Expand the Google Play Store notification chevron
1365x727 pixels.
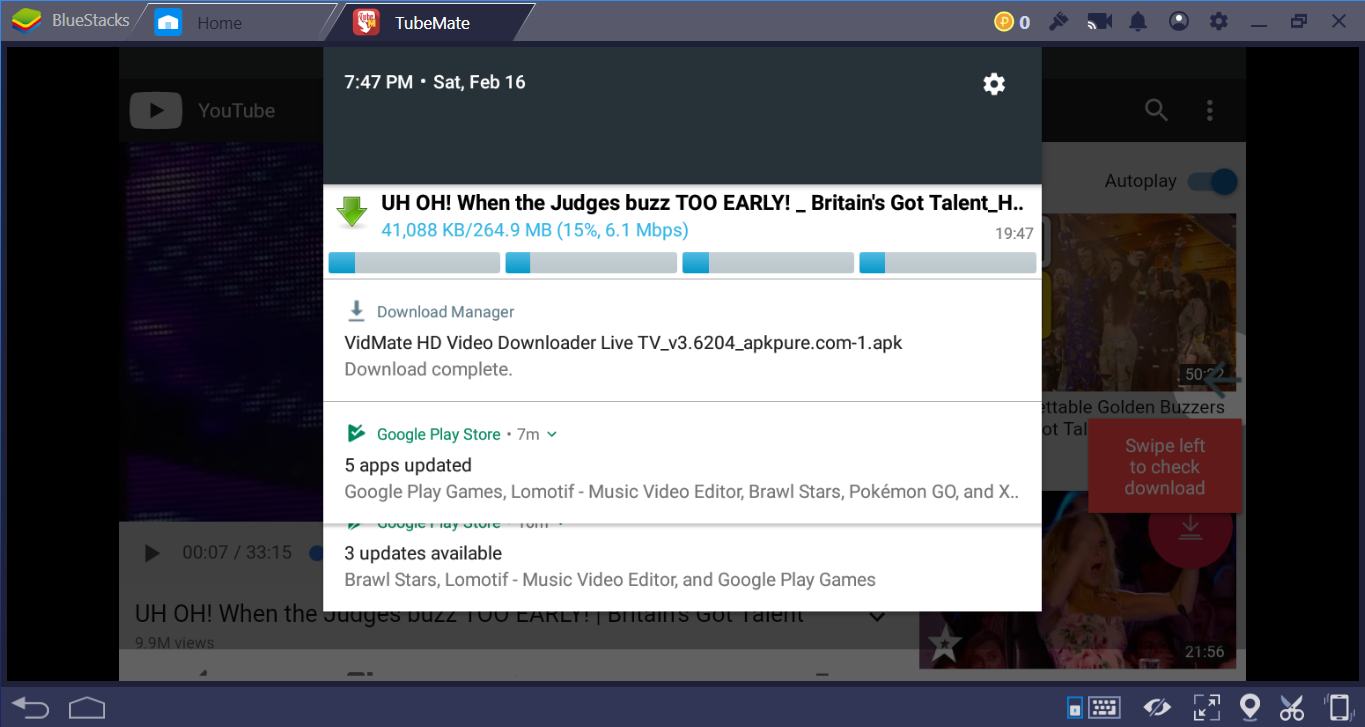[552, 434]
